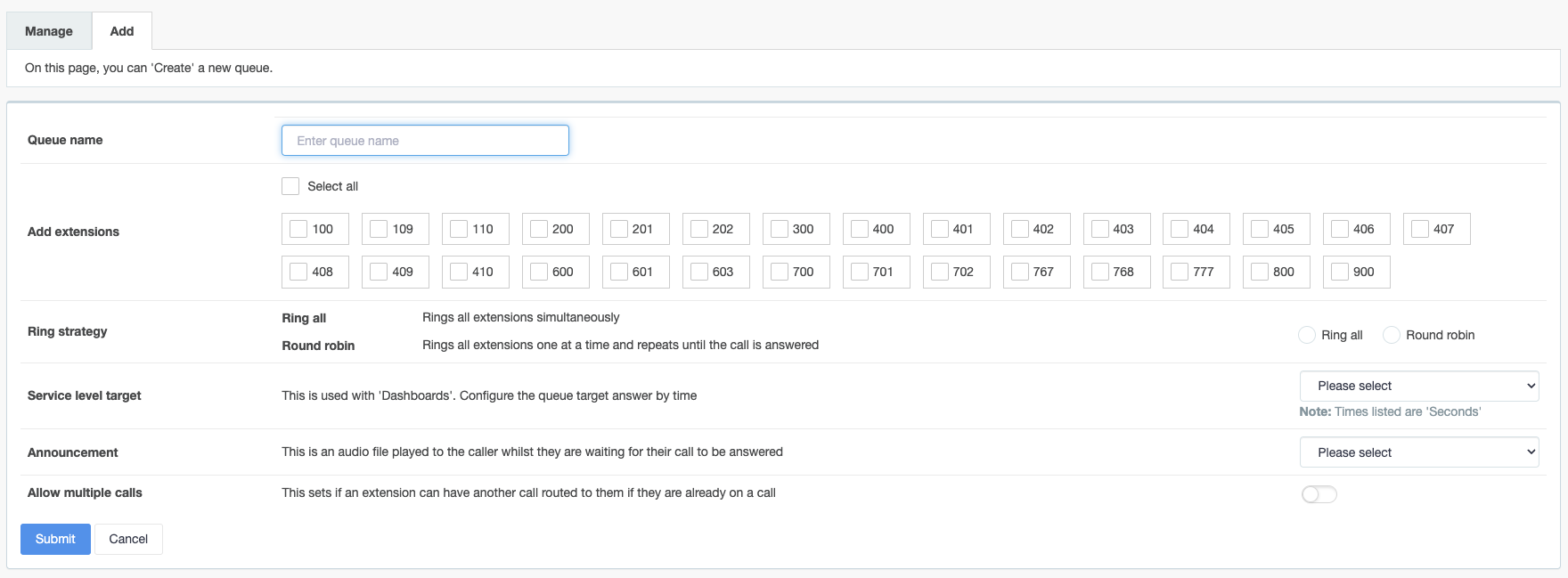Viewport: 1568px width, 578px height.
Task: Check extension 201
Action: coord(619,229)
